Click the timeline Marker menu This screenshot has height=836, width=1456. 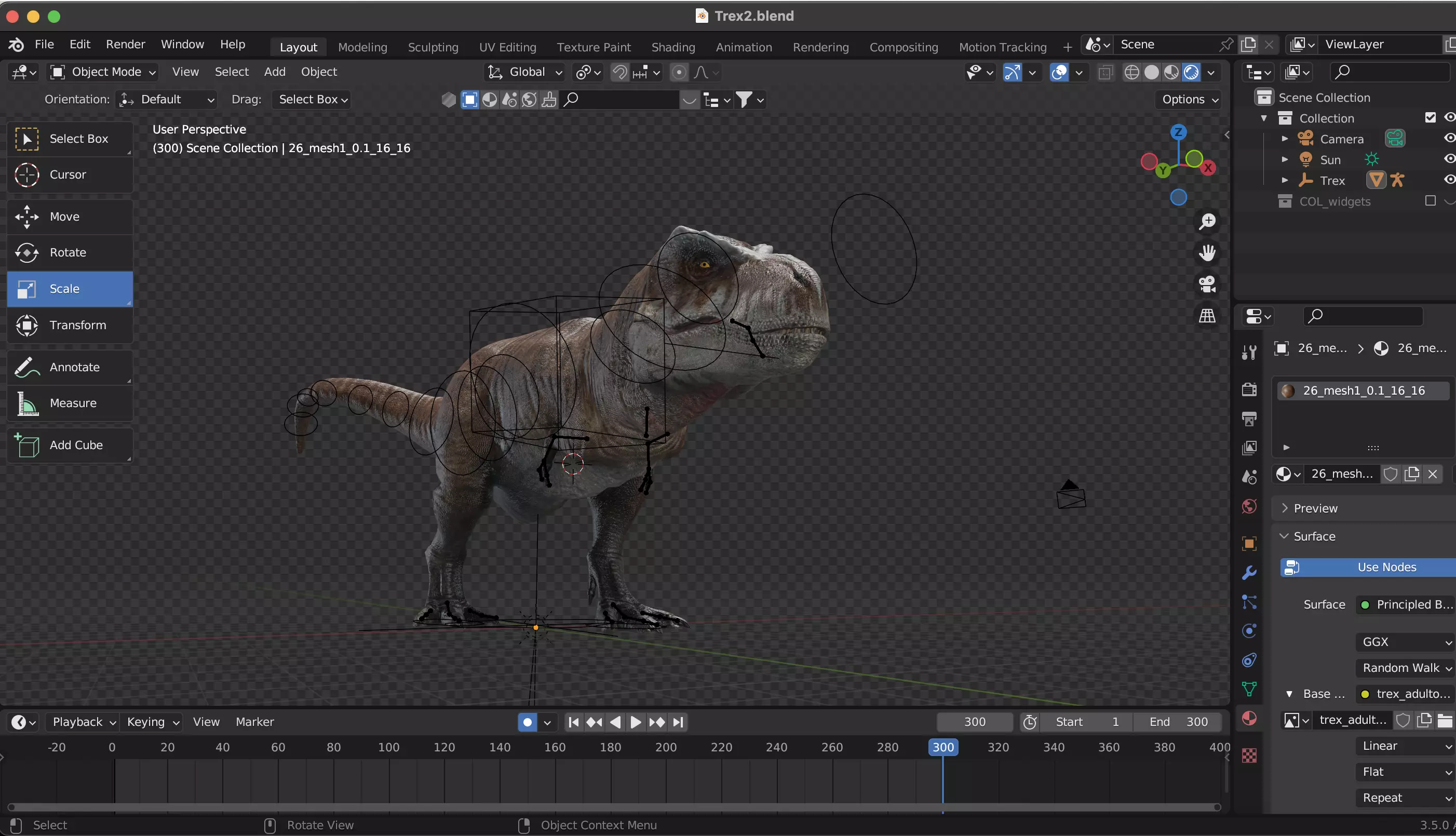(x=254, y=722)
